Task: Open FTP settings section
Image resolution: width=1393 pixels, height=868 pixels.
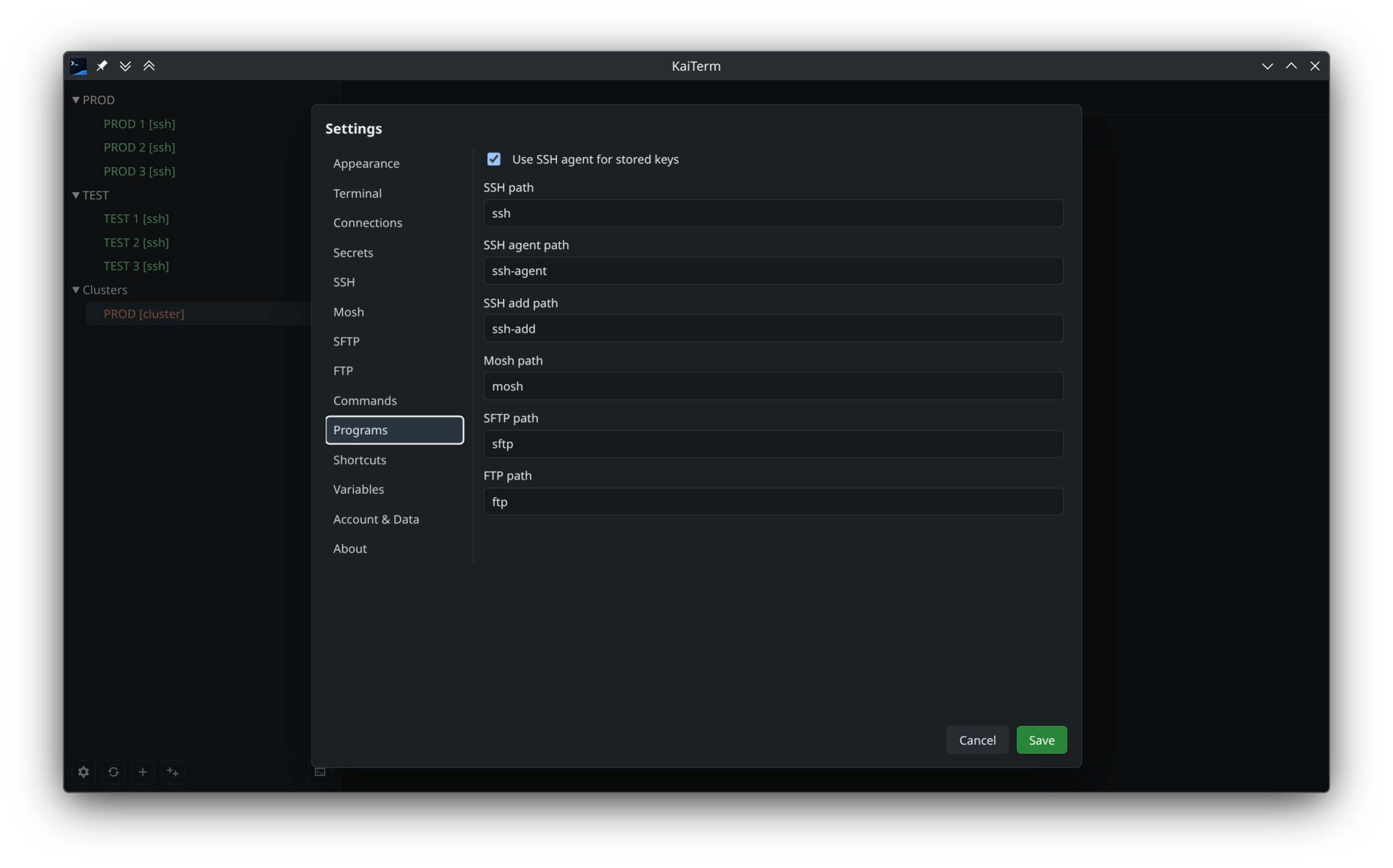Action: pyautogui.click(x=394, y=371)
